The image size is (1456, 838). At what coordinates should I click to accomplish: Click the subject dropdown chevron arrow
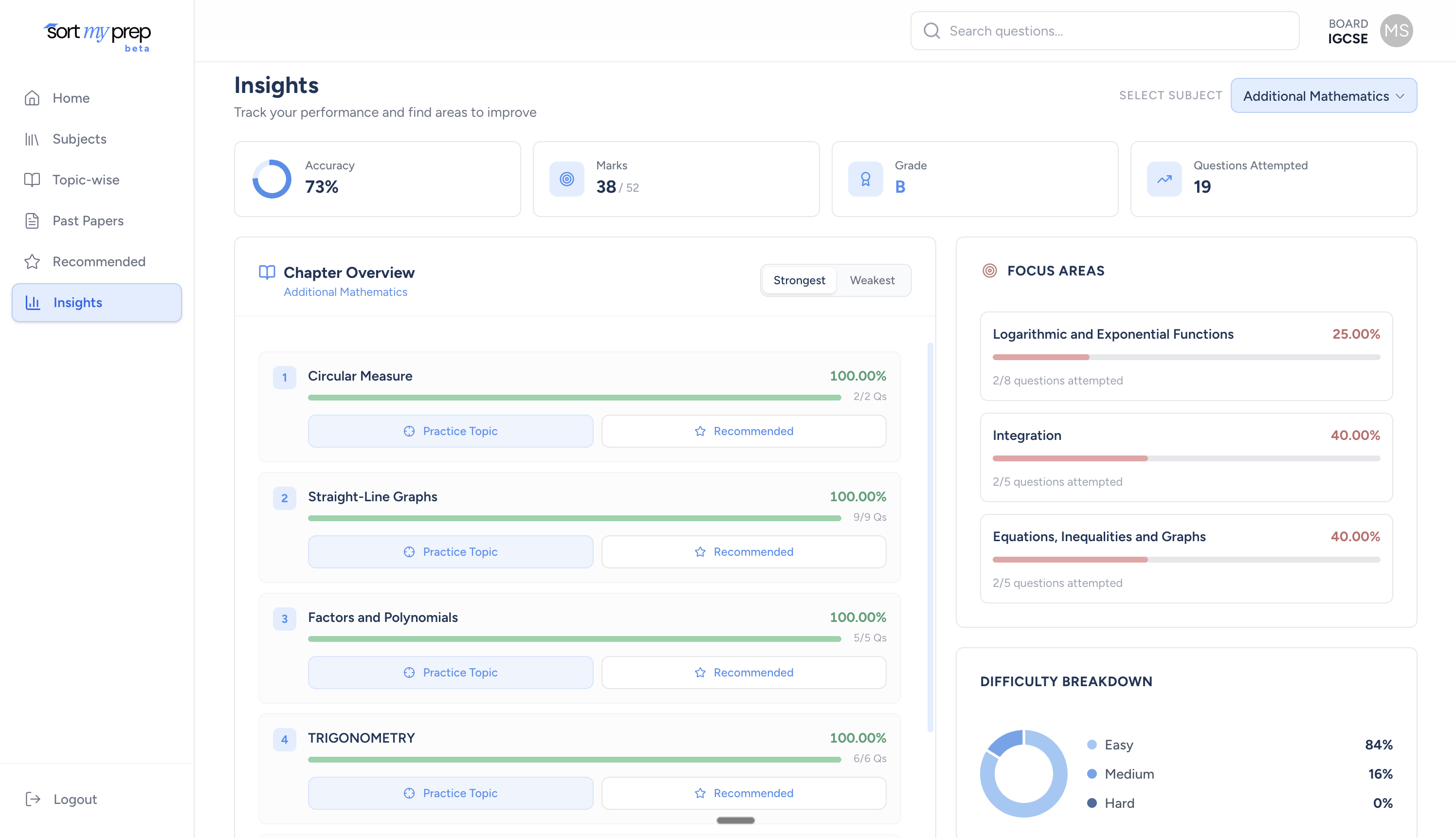(x=1400, y=95)
